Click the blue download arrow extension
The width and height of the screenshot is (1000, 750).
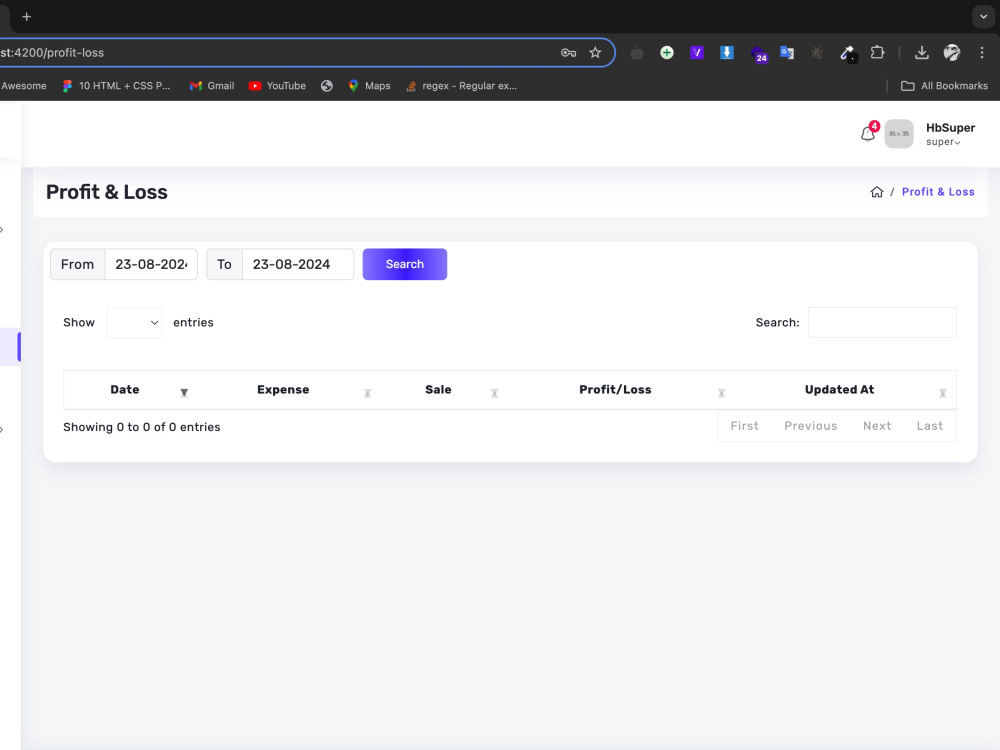726,52
